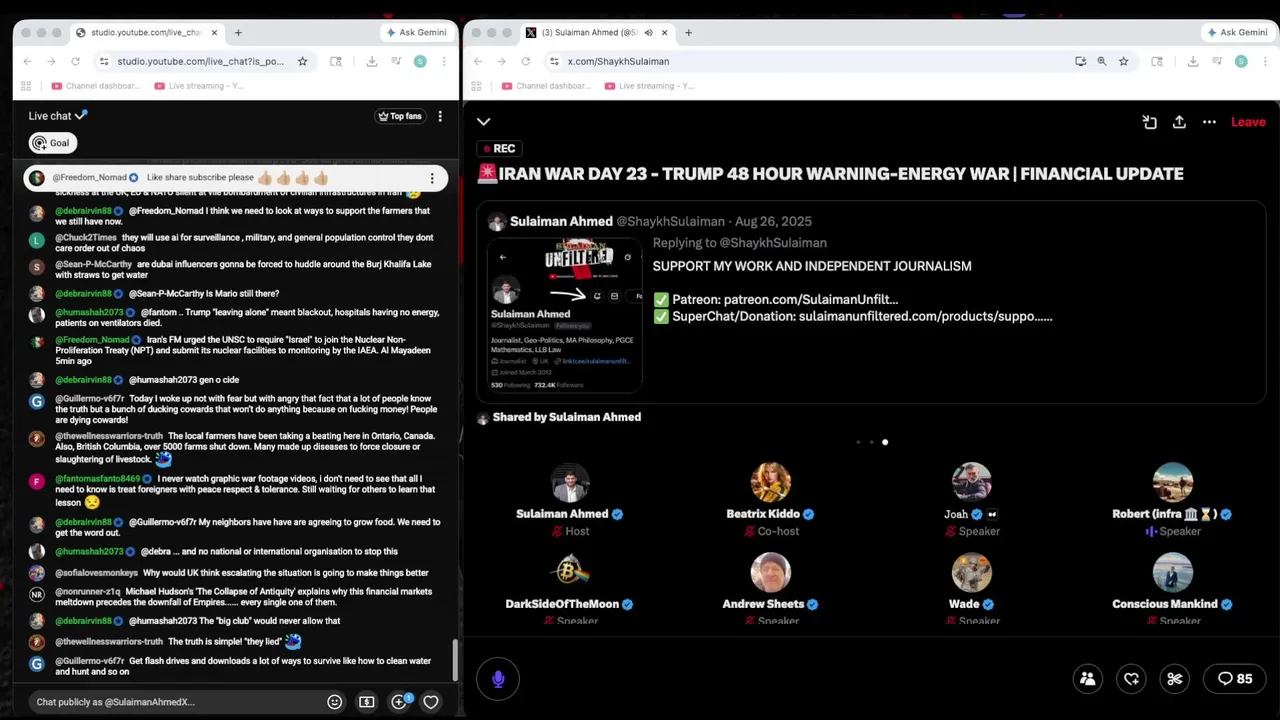Viewport: 1280px width, 720px height.
Task: Open Channel dashboard bookmark in X window
Action: tap(547, 86)
